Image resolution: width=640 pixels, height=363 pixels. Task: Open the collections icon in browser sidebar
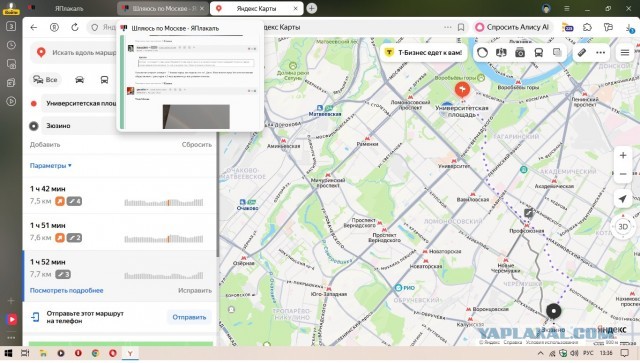click(11, 82)
